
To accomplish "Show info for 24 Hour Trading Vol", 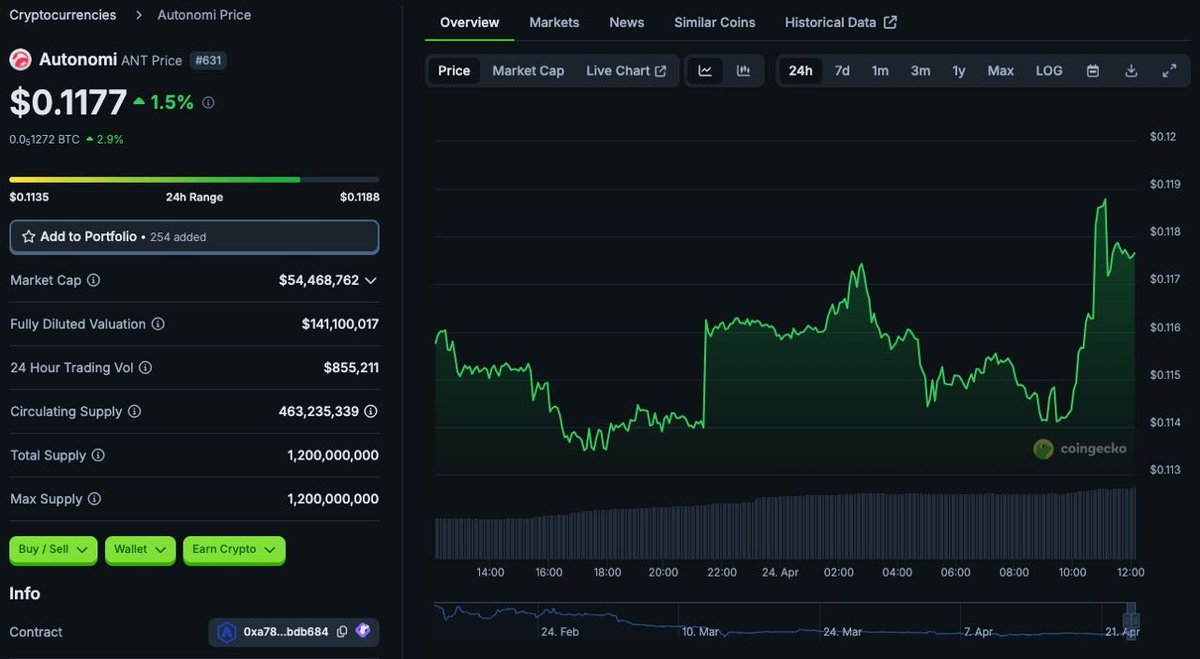I will 145,368.
